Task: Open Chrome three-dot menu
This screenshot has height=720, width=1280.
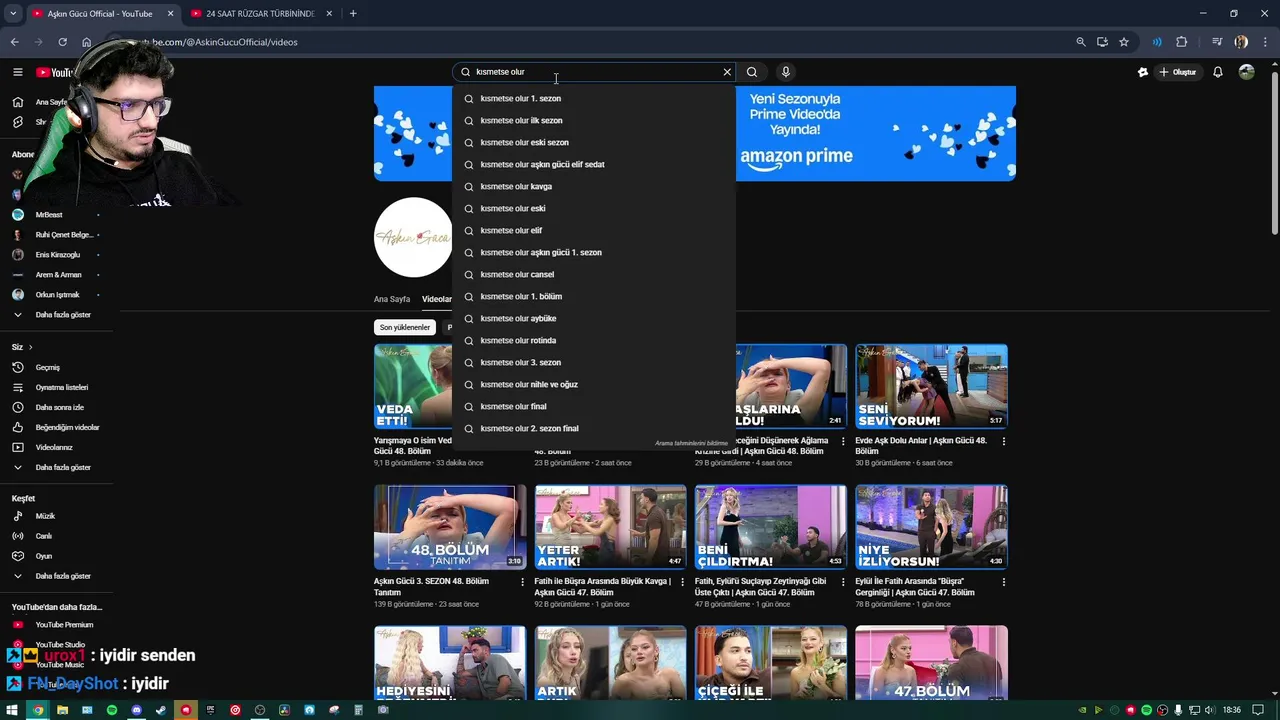Action: click(1264, 42)
